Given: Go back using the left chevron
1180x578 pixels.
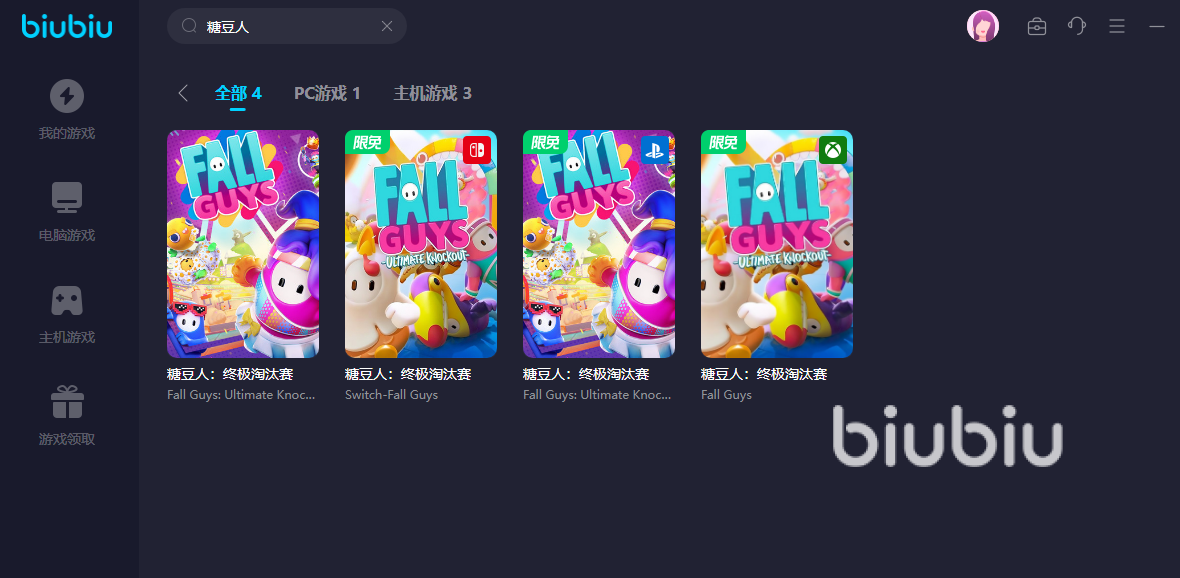Looking at the screenshot, I should [x=183, y=93].
